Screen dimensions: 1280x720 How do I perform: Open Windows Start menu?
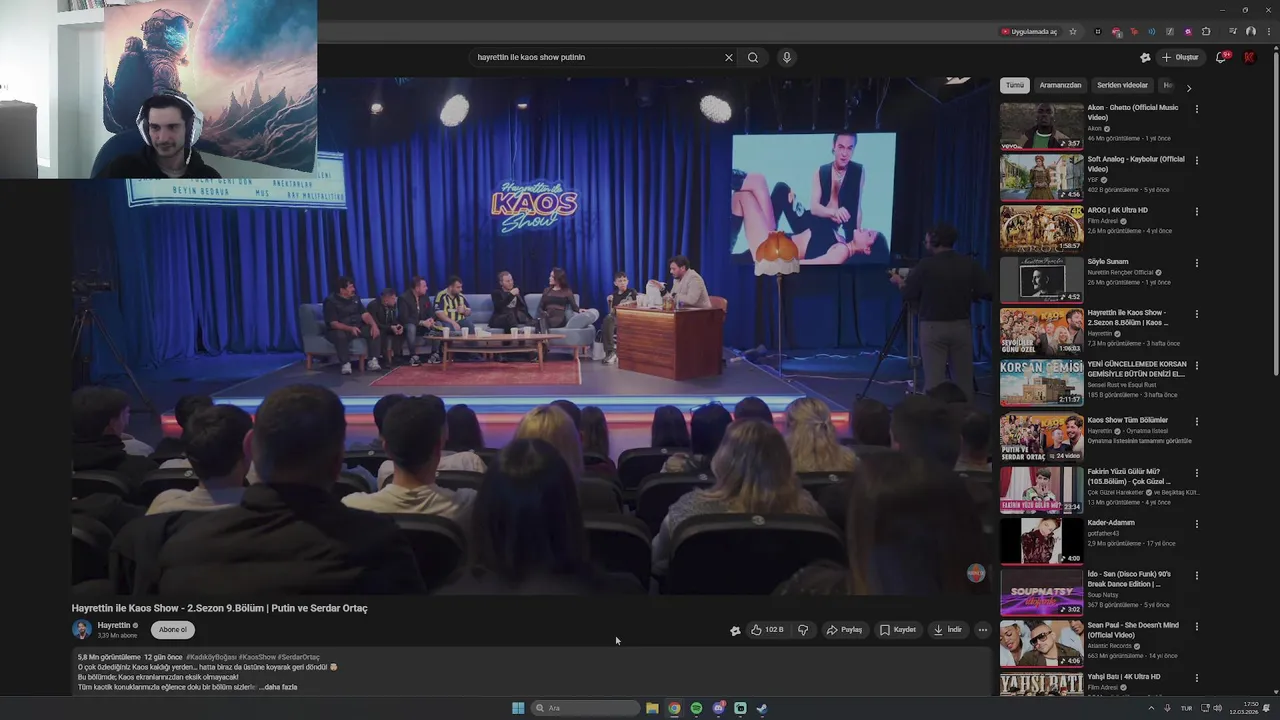click(x=518, y=708)
